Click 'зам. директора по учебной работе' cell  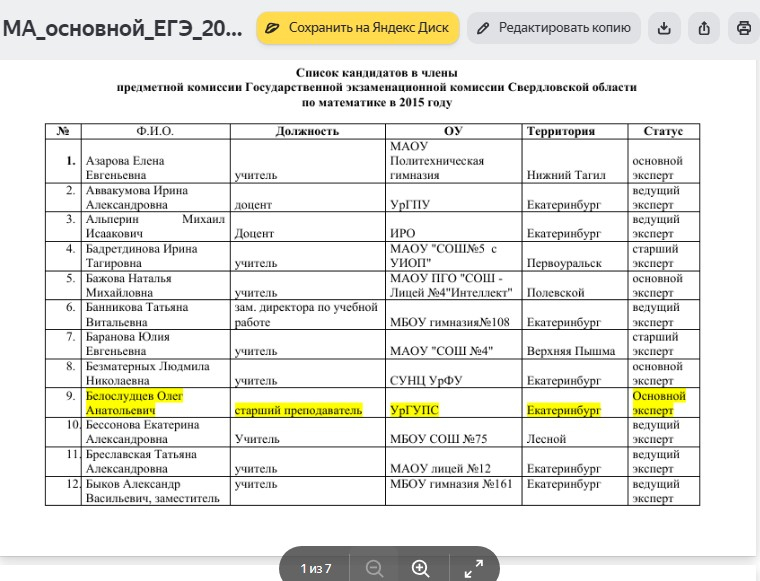[x=306, y=314]
